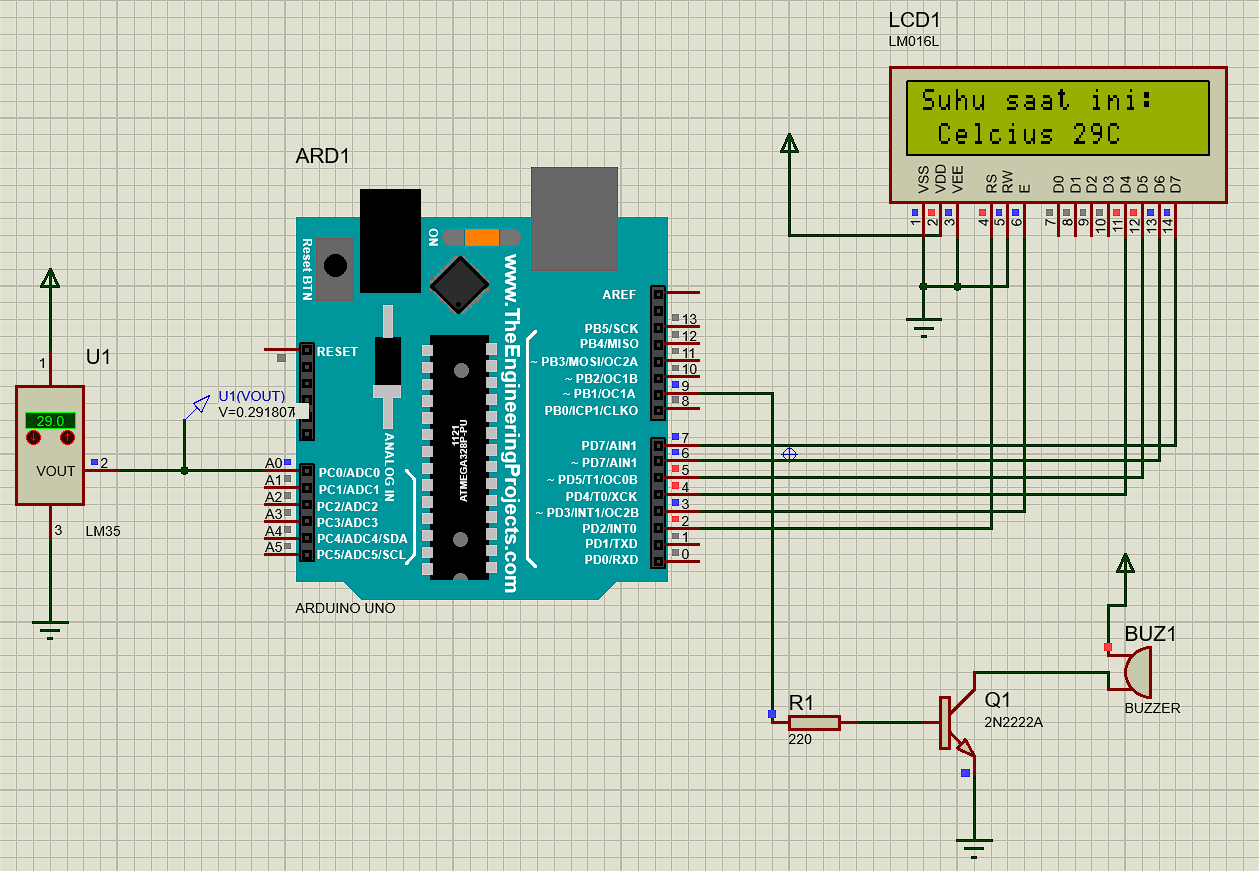Click the U1(VOUT) probe name label
This screenshot has width=1259, height=871.
pyautogui.click(x=252, y=397)
